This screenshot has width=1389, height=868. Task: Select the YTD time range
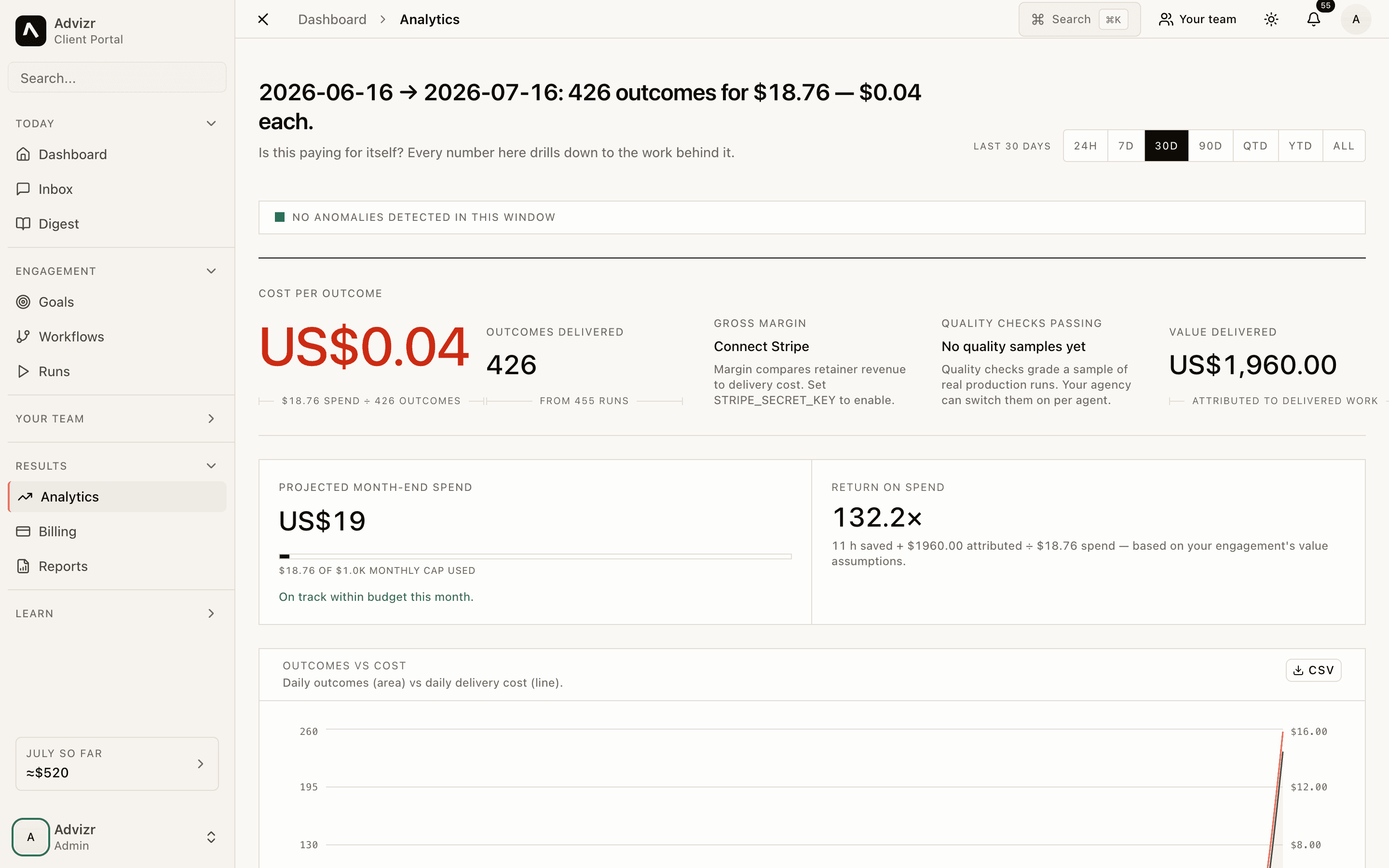click(1300, 146)
